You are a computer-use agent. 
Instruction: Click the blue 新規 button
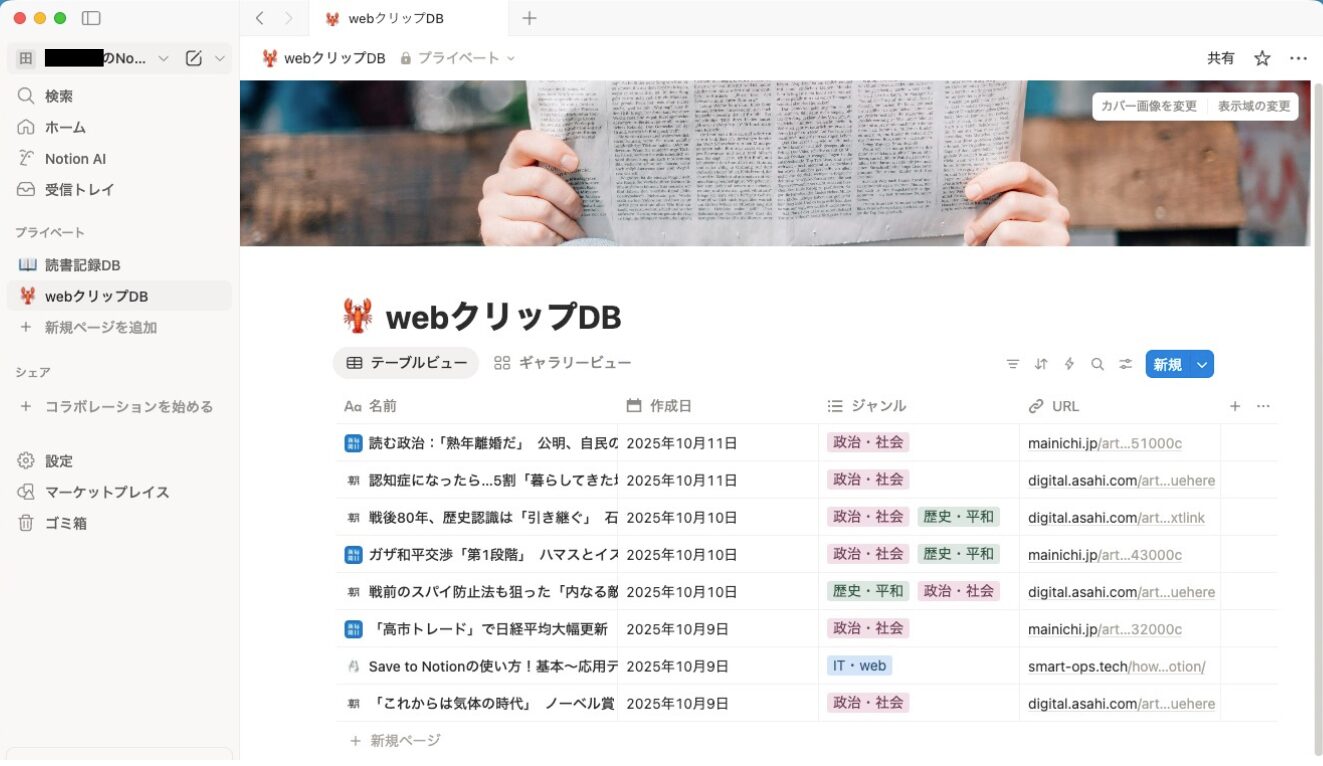pos(1167,364)
